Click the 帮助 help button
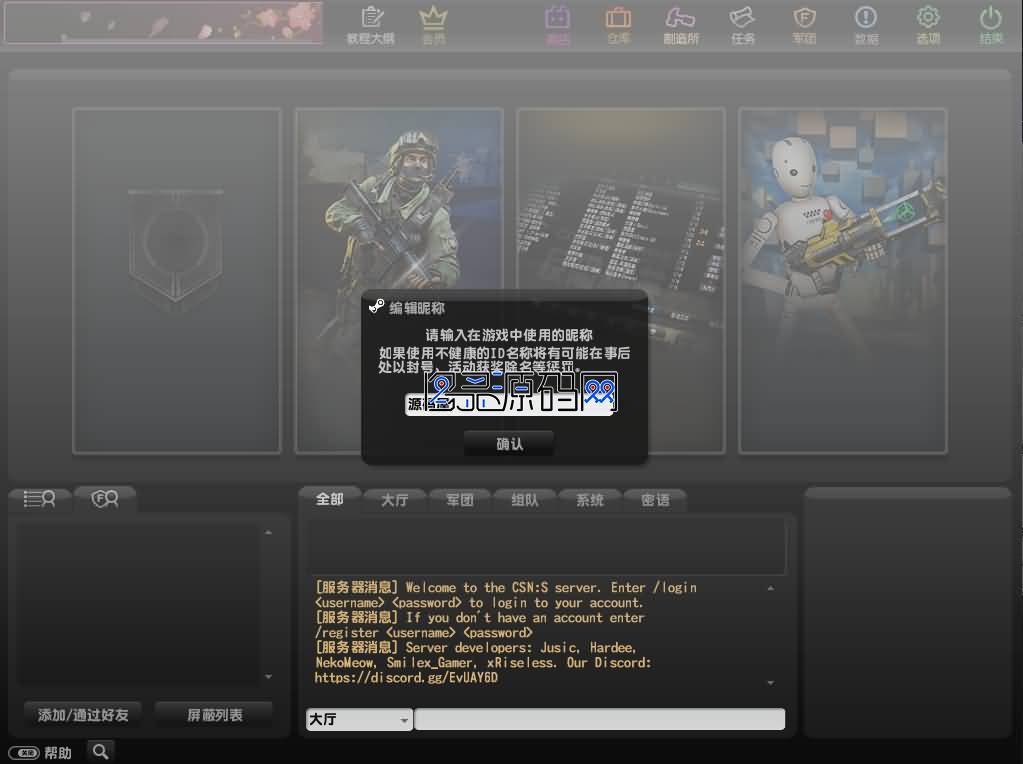Viewport: 1023px width, 764px height. point(40,753)
